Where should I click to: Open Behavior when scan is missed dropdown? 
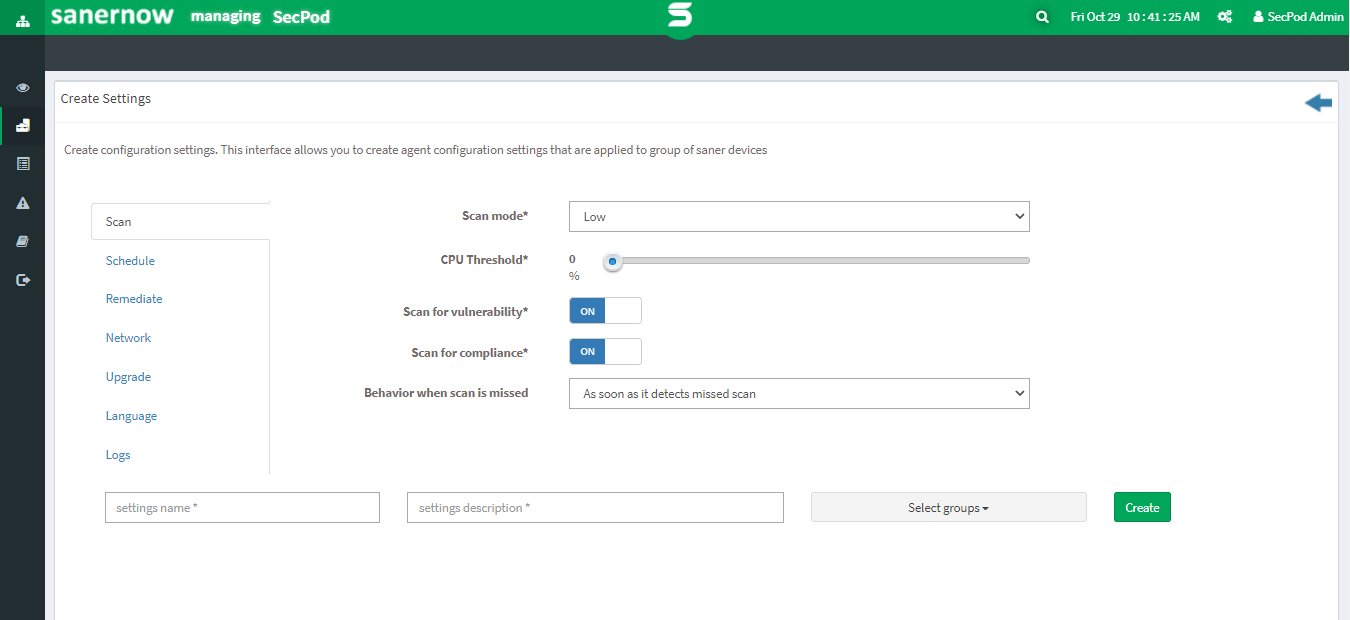tap(799, 393)
